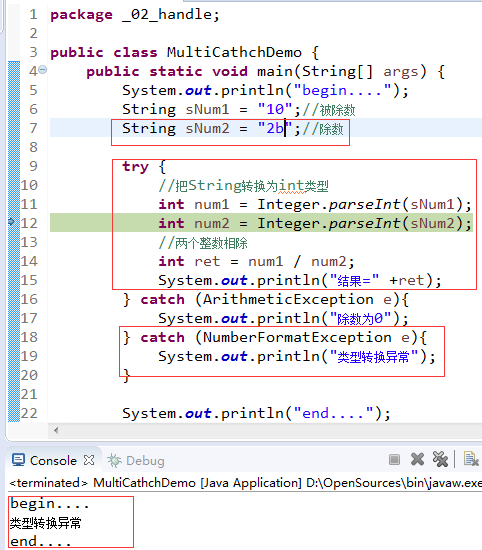Click the ArithmeticException catch clause
The image size is (482, 550).
pos(266,300)
